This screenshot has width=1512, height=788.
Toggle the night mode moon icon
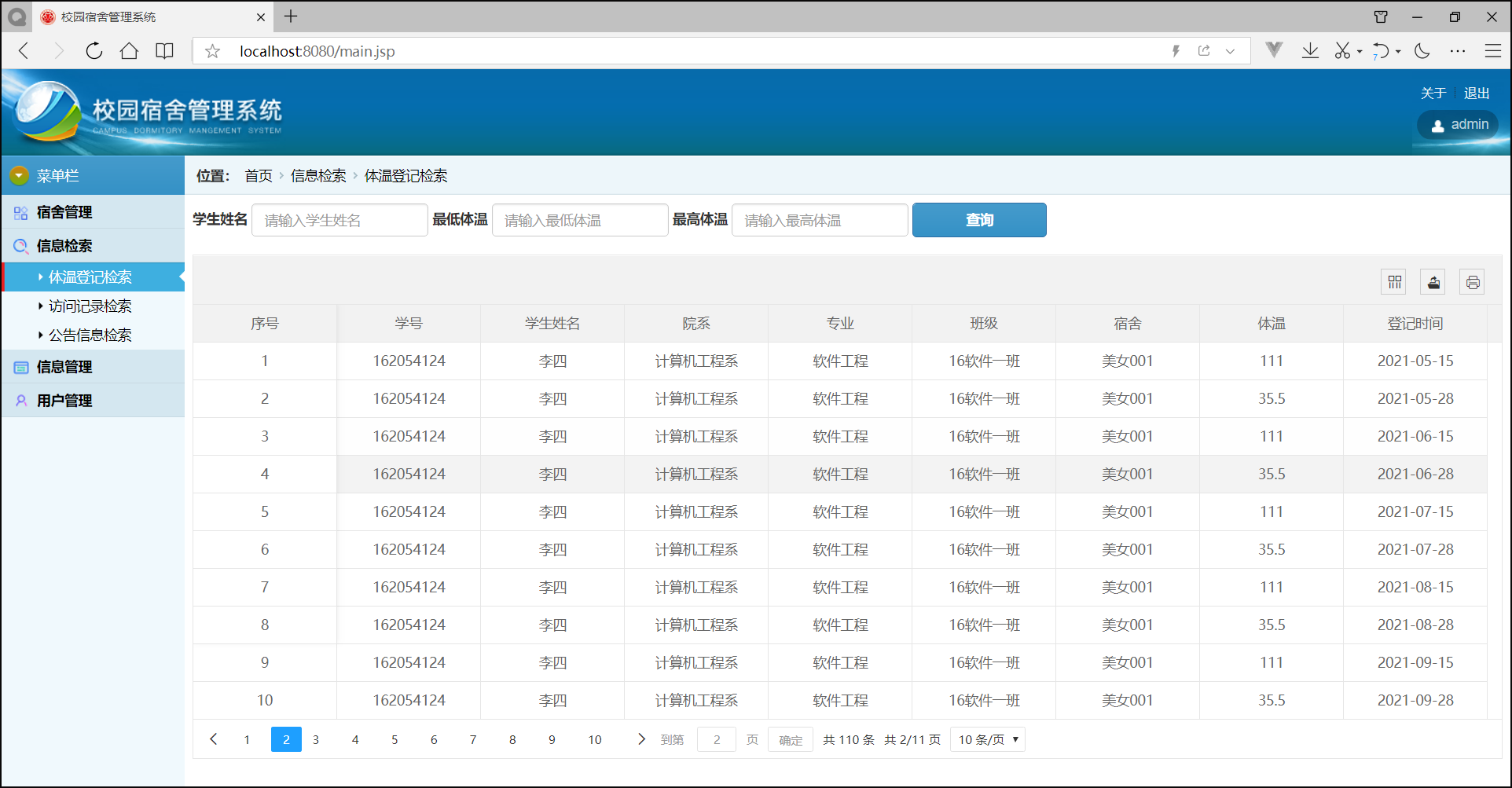[1422, 51]
